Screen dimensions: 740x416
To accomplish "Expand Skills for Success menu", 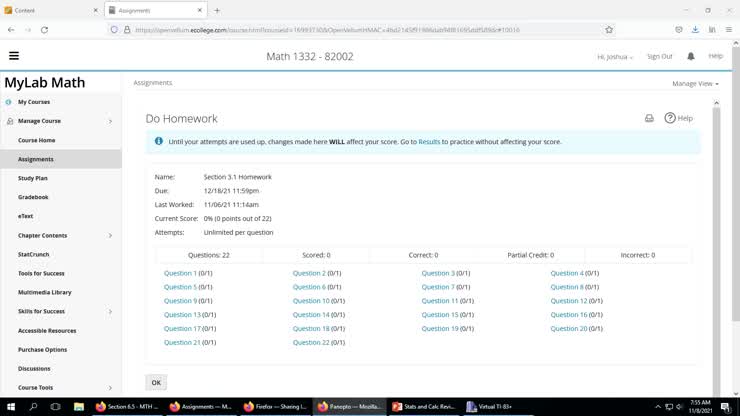I will pos(110,311).
